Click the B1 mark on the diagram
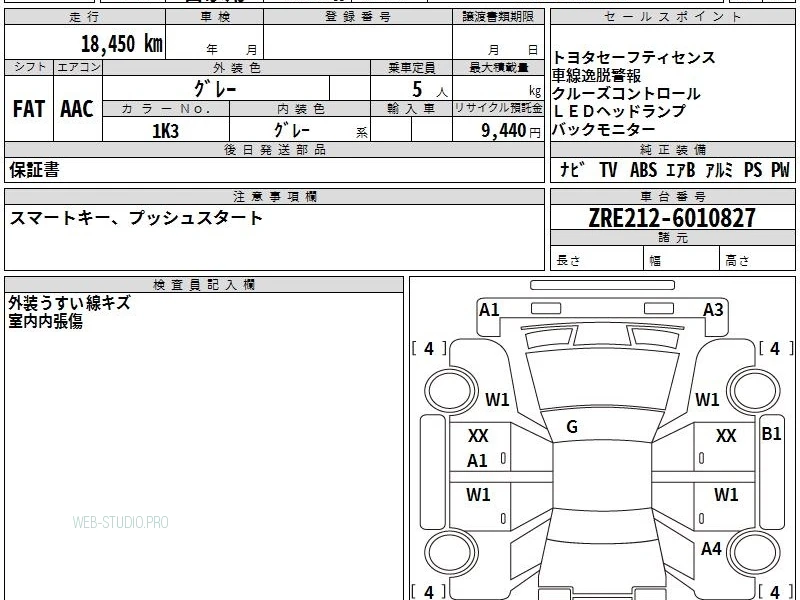The height and width of the screenshot is (600, 800). pyautogui.click(x=771, y=434)
